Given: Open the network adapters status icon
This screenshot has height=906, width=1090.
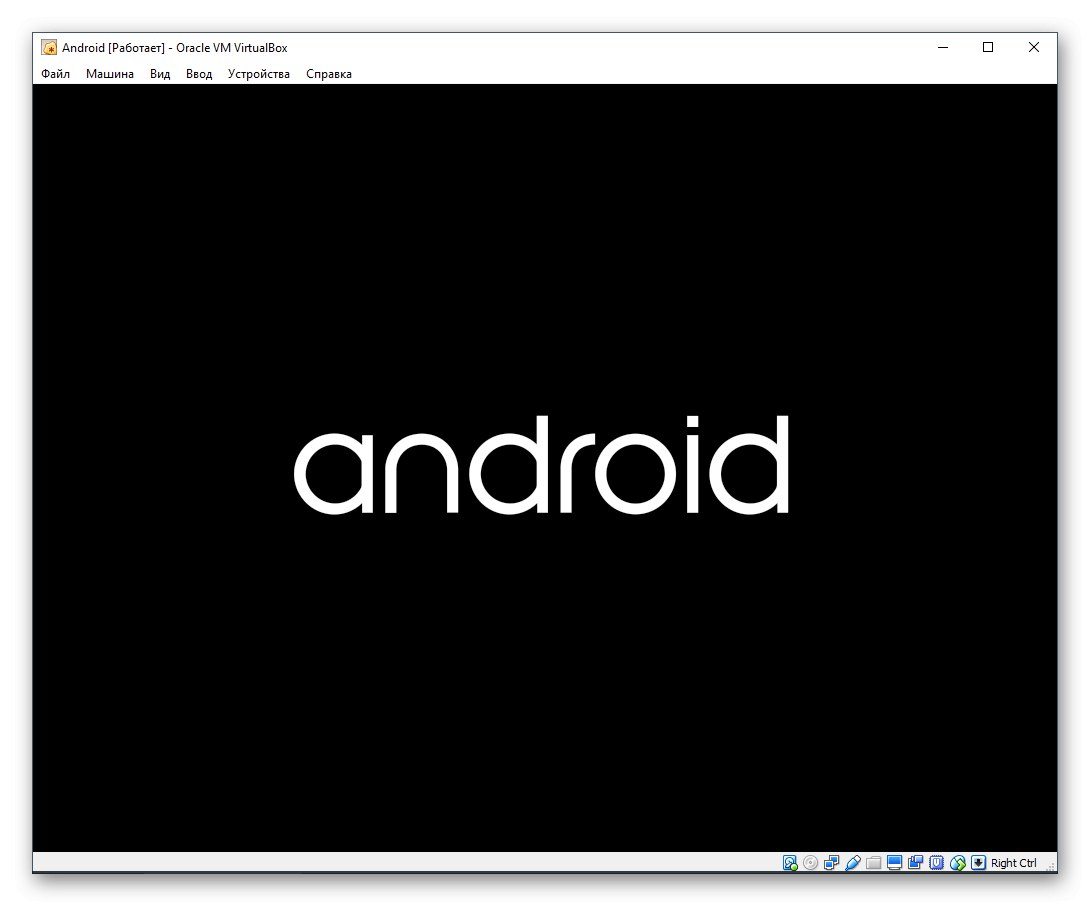Looking at the screenshot, I should pyautogui.click(x=831, y=863).
